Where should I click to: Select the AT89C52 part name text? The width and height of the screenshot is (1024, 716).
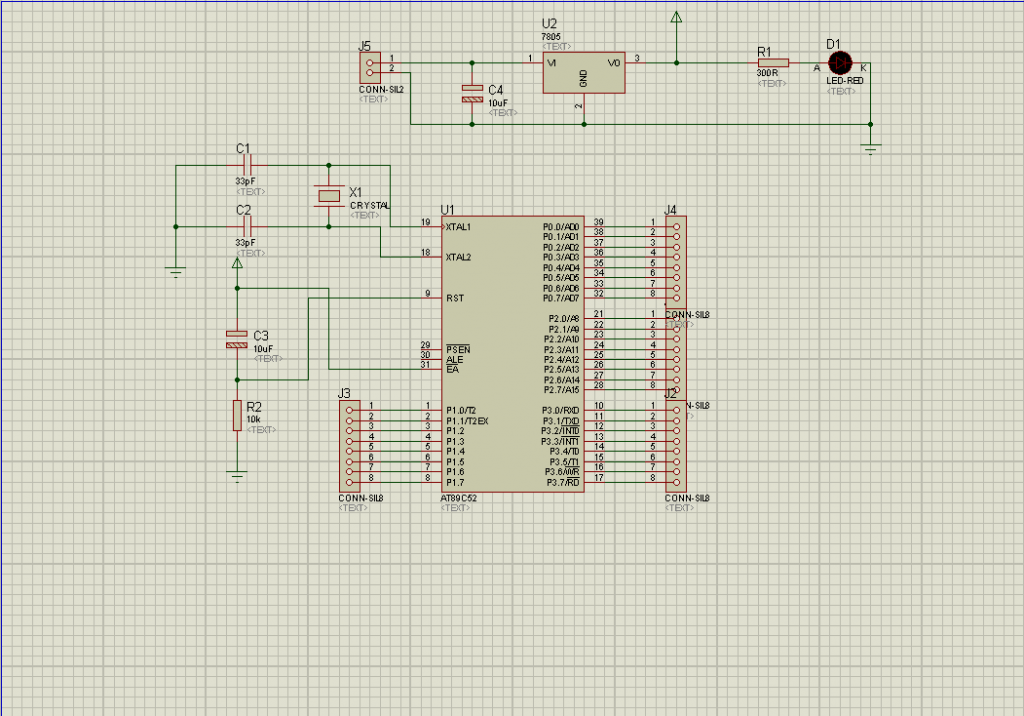[459, 497]
